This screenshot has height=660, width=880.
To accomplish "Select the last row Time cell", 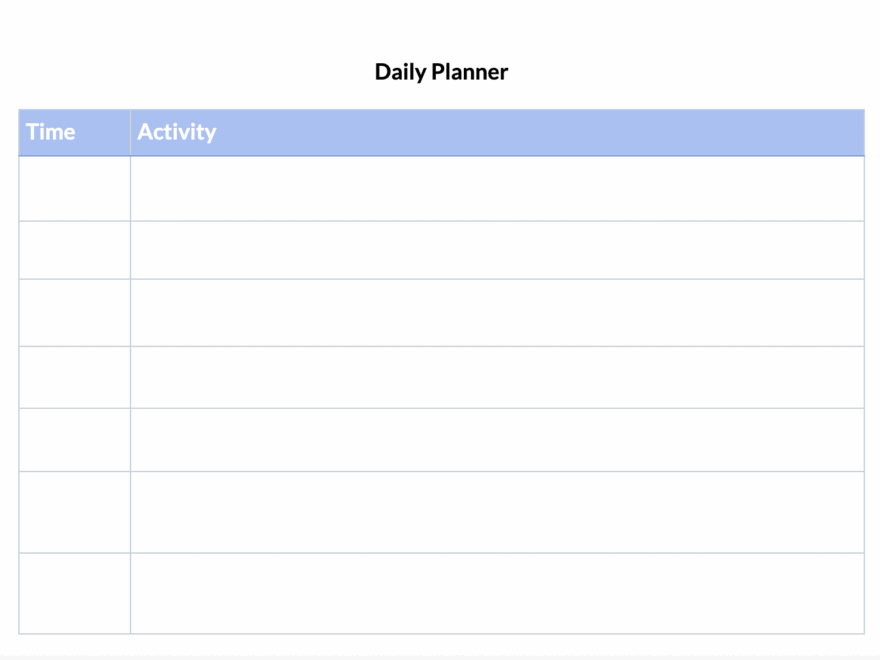I will pos(74,593).
